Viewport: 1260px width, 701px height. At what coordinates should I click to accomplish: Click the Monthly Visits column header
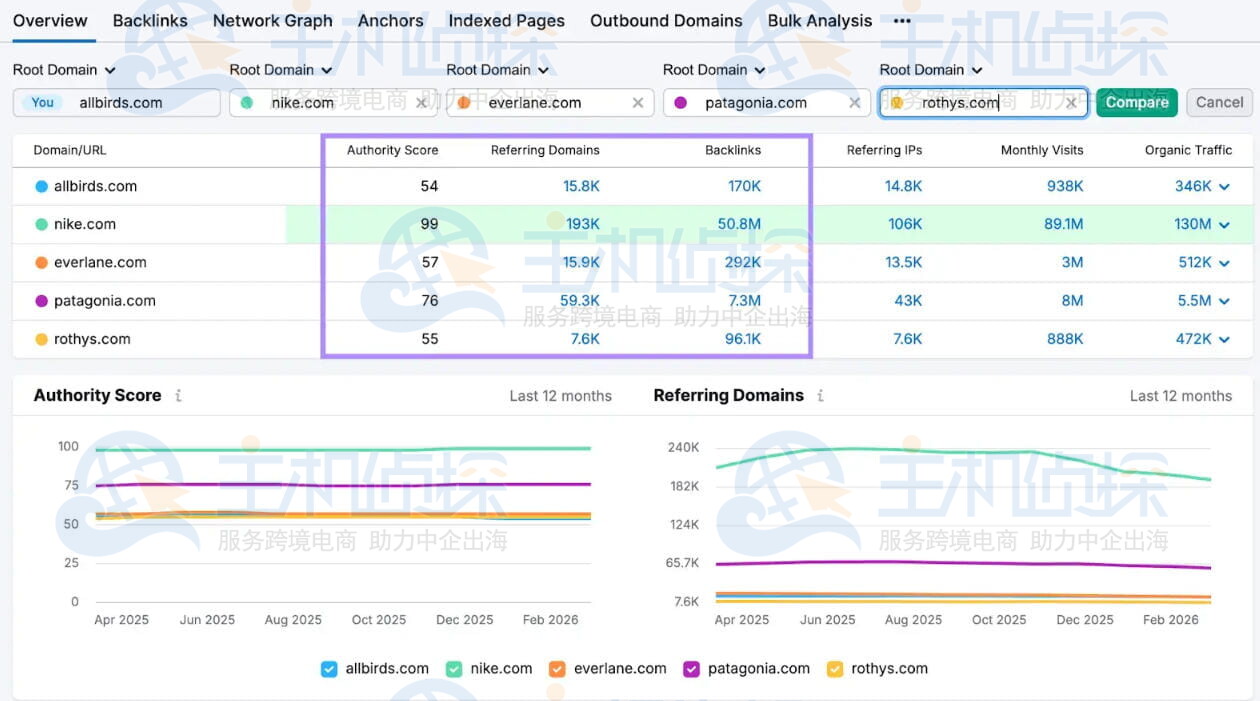[1042, 150]
